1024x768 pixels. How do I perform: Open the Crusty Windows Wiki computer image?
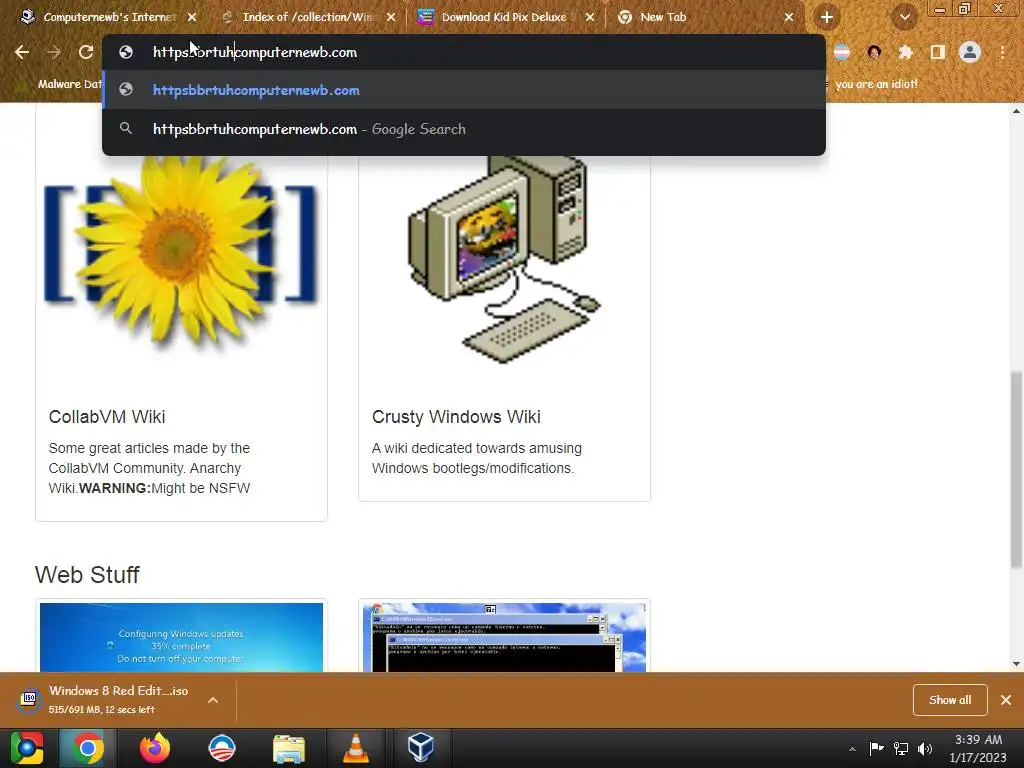tap(504, 261)
